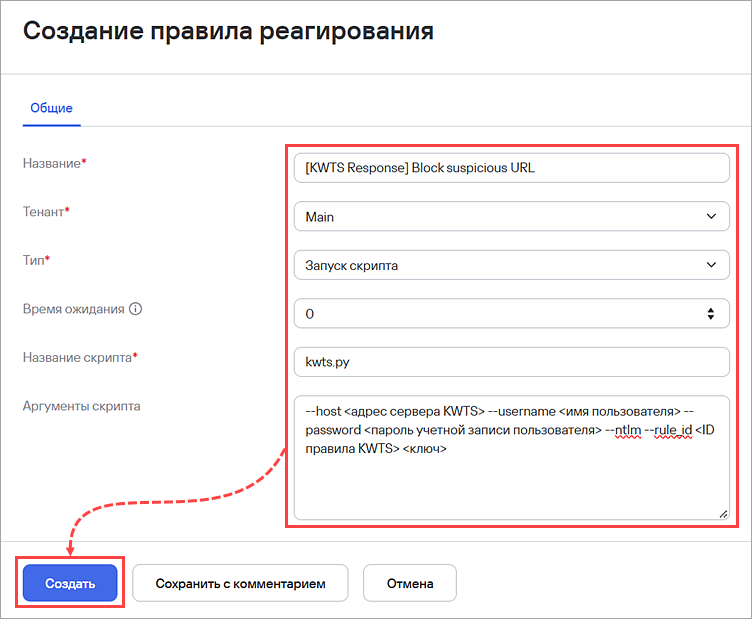Click the Тип label

click(x=36, y=260)
